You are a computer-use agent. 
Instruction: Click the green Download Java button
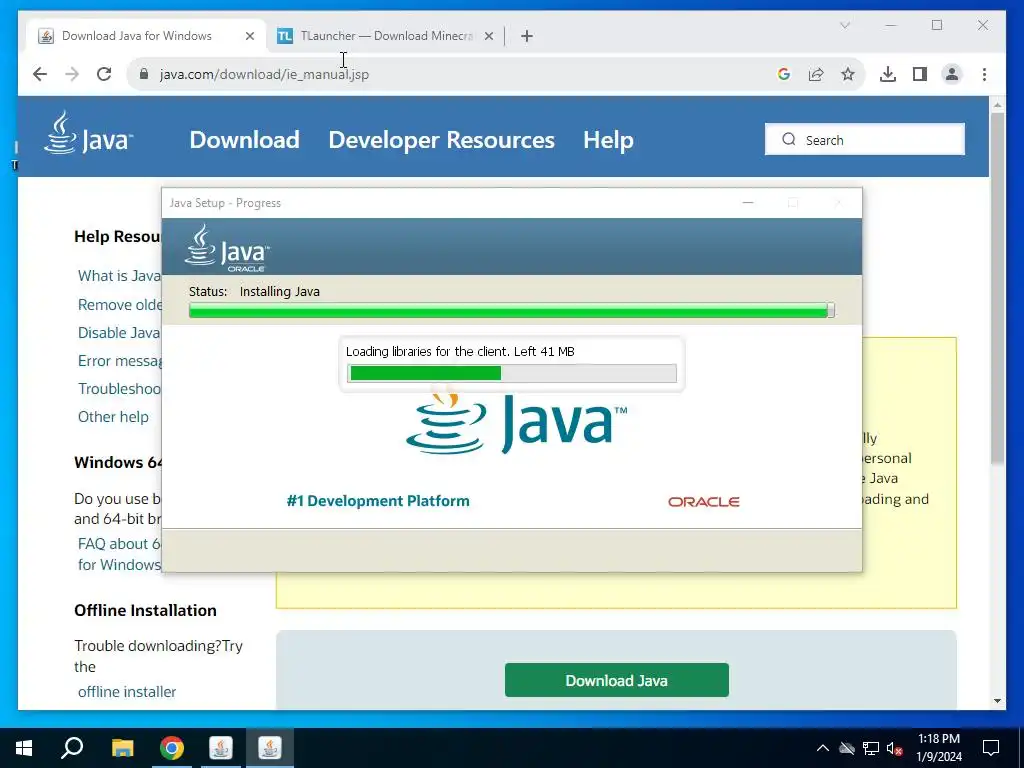(616, 680)
